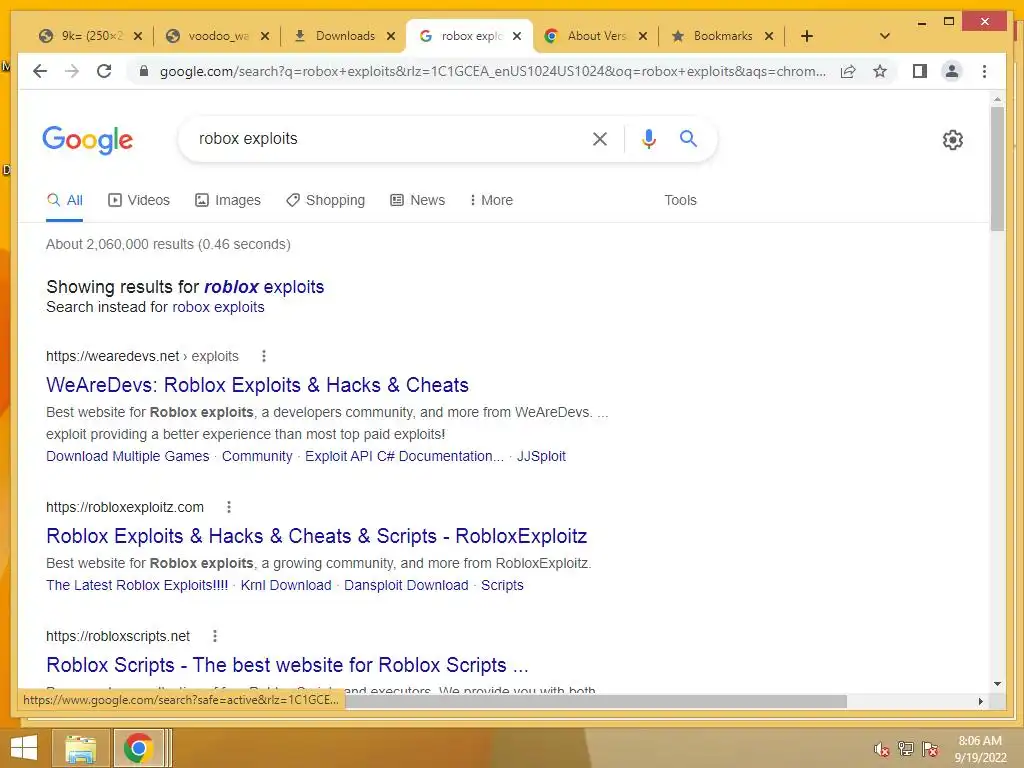The image size is (1024, 768).
Task: Open the Community sitelink
Action: coord(257,456)
